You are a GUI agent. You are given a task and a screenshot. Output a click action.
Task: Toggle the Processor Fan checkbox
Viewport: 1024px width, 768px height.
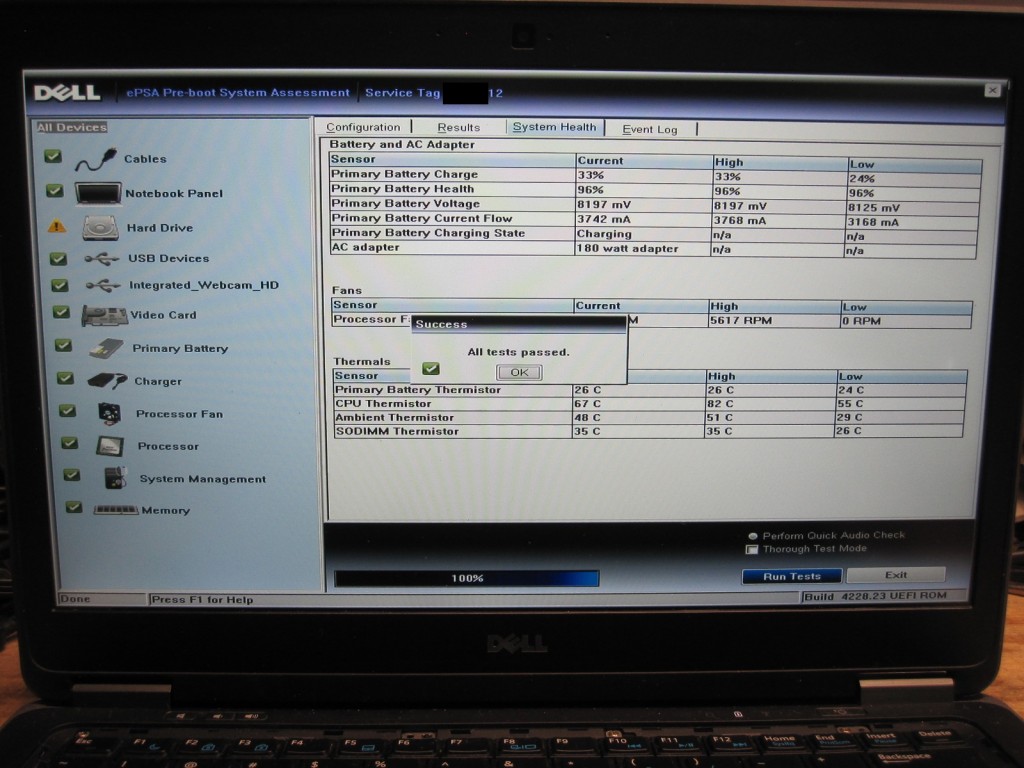tap(67, 410)
